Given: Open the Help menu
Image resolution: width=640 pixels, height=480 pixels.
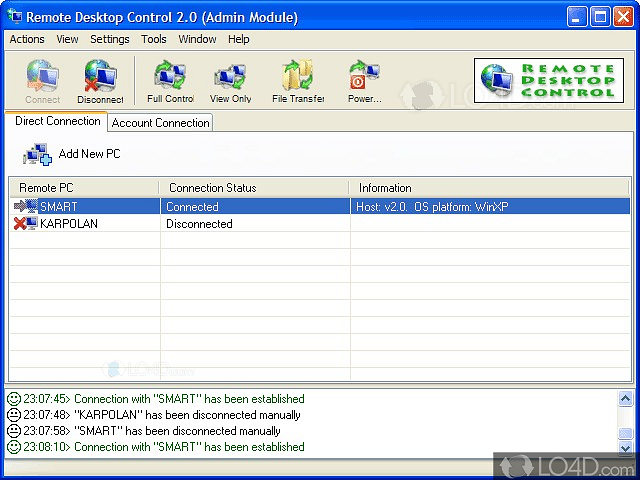Looking at the screenshot, I should point(239,39).
